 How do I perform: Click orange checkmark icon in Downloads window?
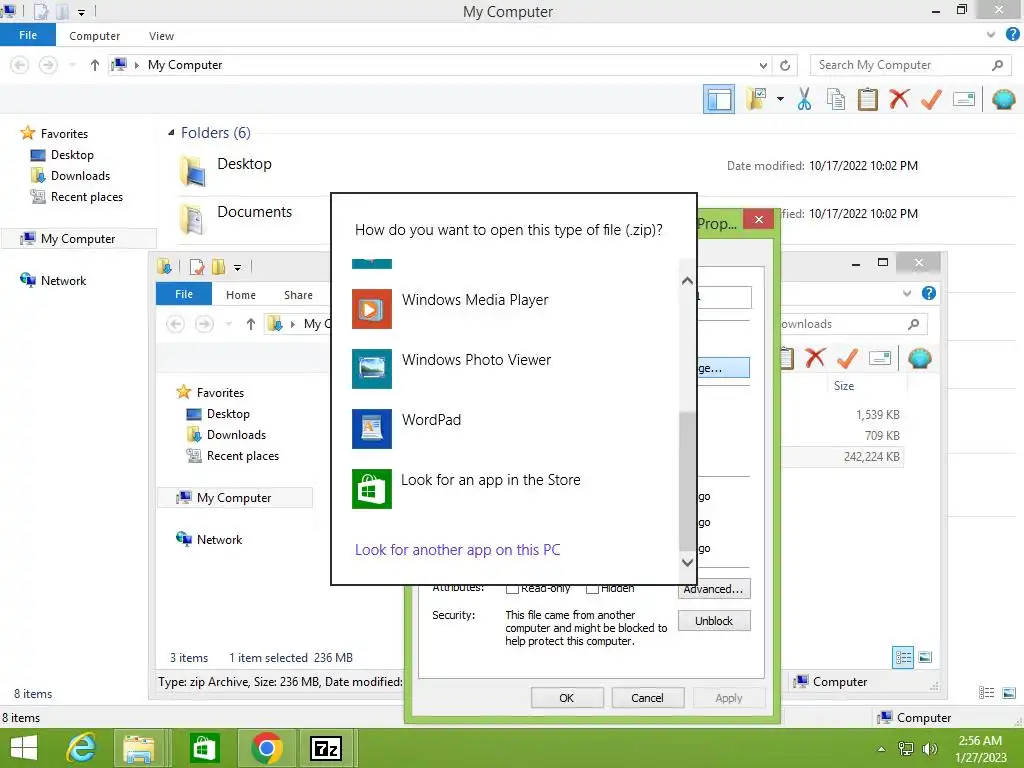847,358
